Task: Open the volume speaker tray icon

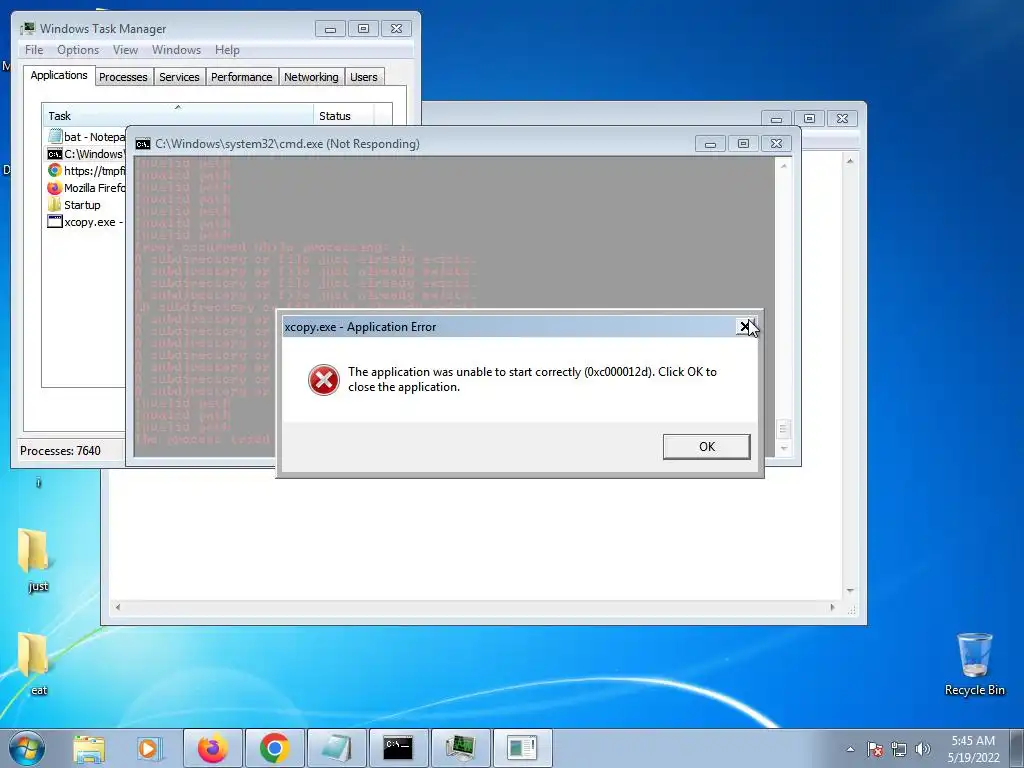Action: coord(922,749)
